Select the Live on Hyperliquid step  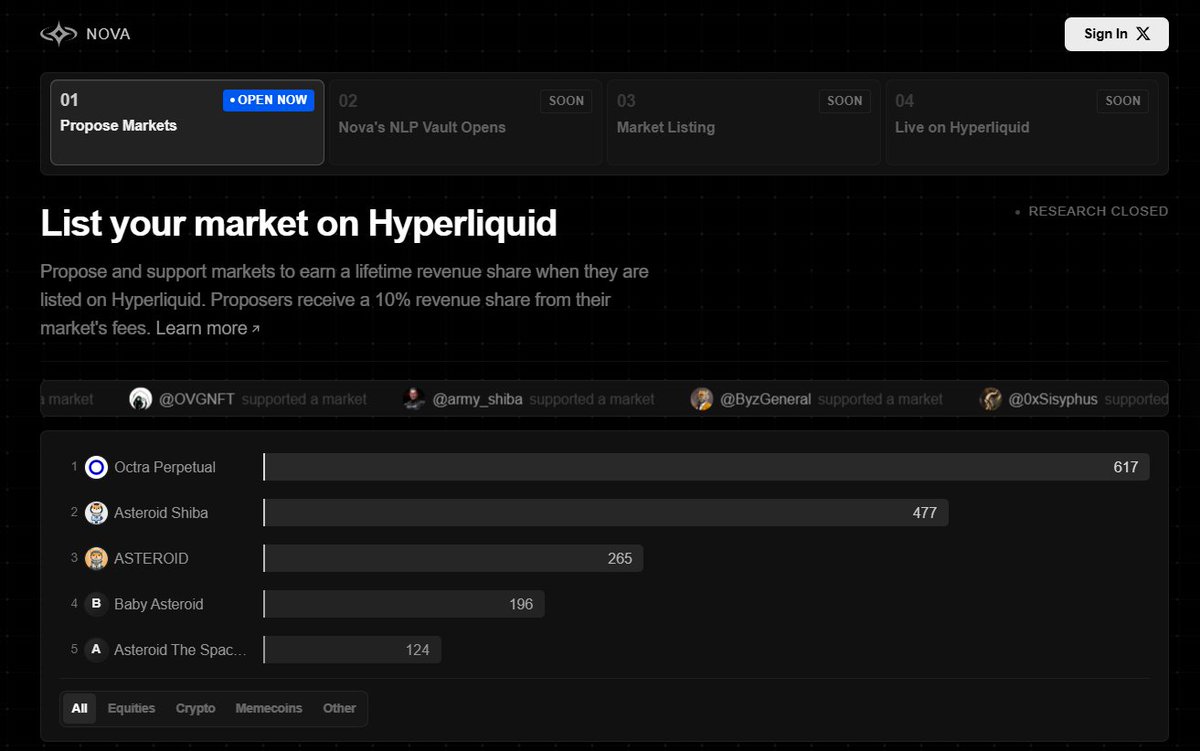tap(1022, 122)
